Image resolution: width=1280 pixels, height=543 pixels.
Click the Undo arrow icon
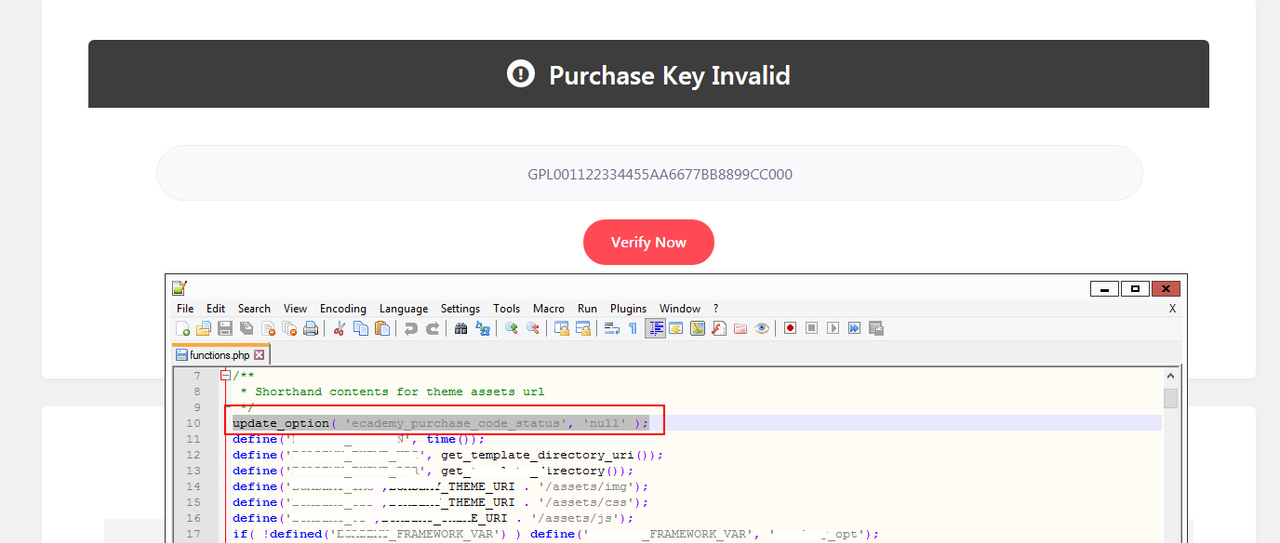411,328
